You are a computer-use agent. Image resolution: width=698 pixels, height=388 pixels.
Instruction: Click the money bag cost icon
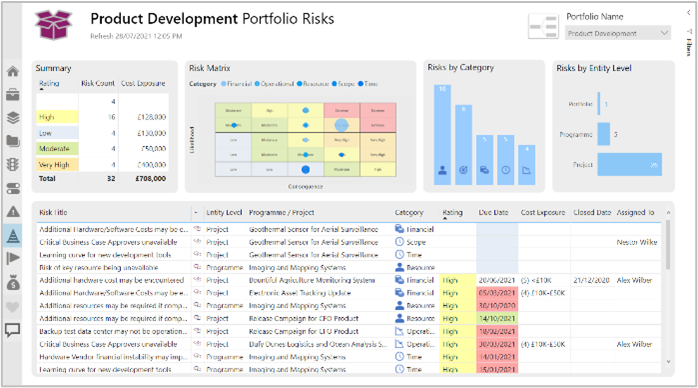tap(13, 282)
